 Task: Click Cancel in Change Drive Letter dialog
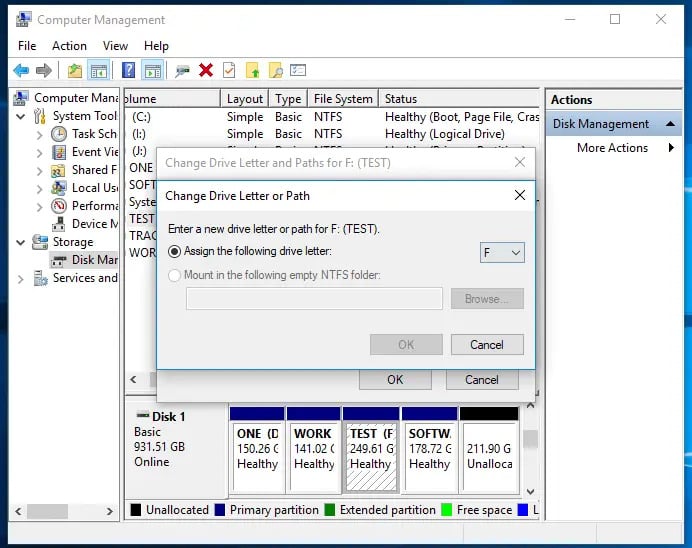coord(487,345)
